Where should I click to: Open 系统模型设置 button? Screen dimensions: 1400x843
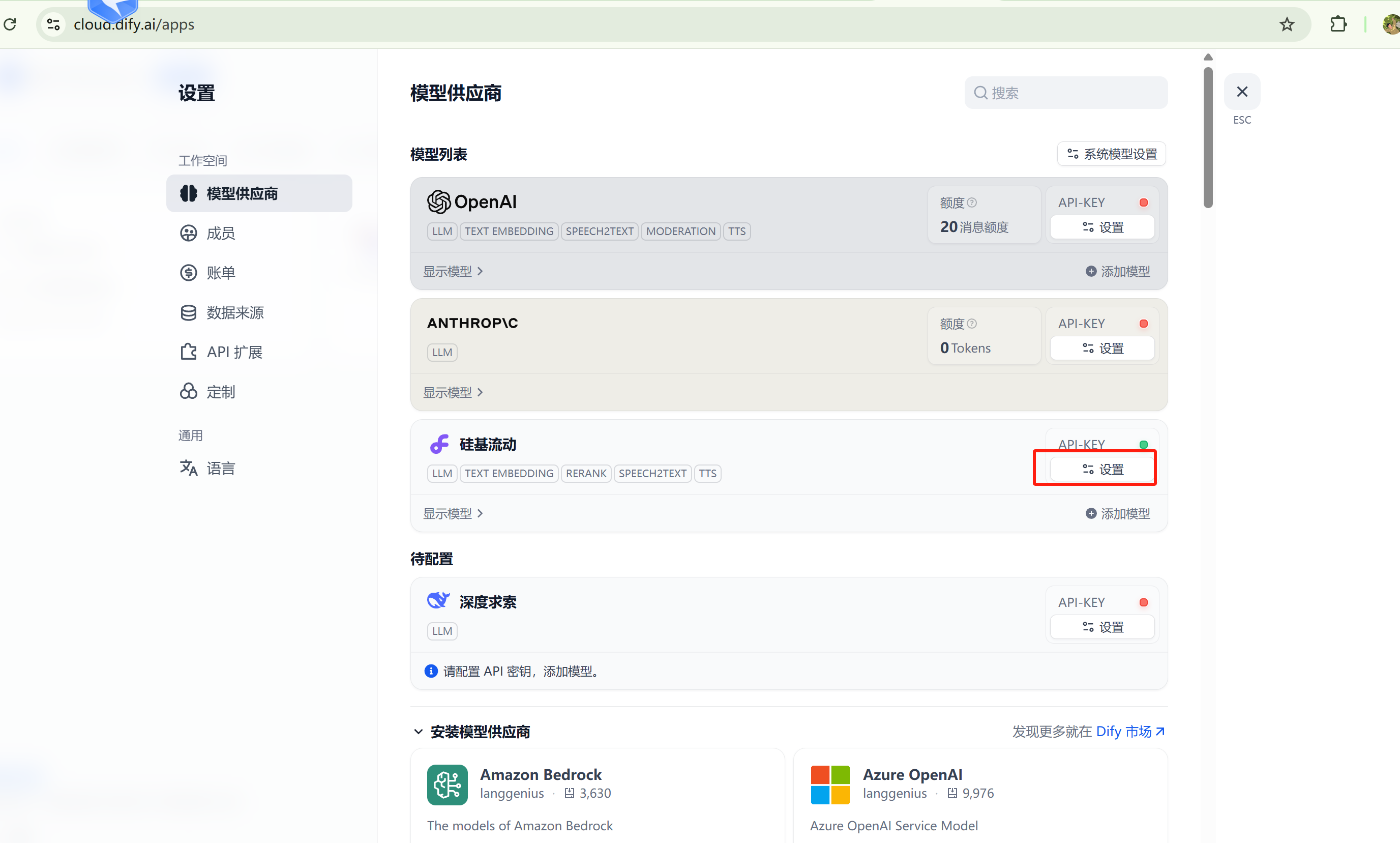click(1112, 154)
